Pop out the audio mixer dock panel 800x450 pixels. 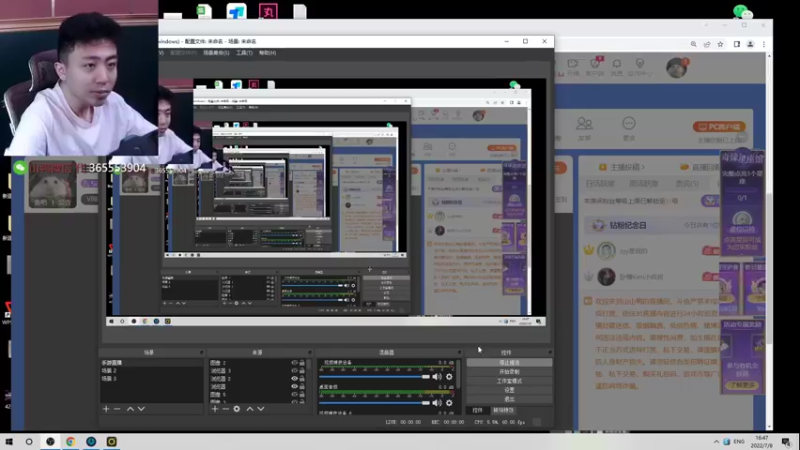[459, 353]
